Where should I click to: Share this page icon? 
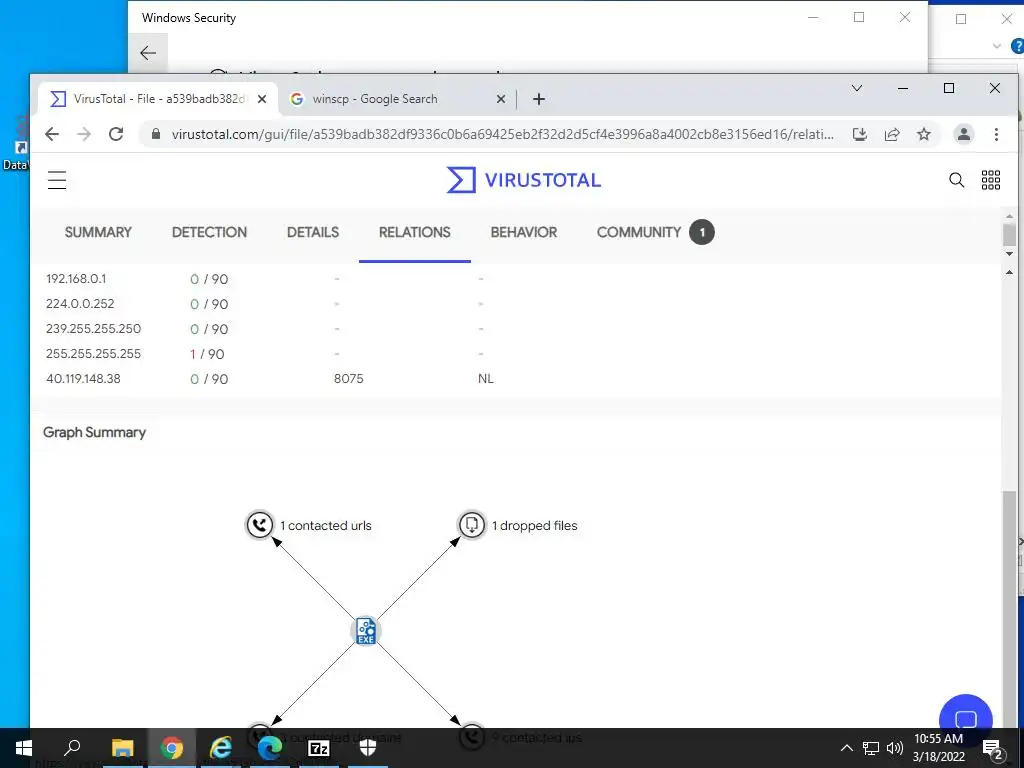892,134
